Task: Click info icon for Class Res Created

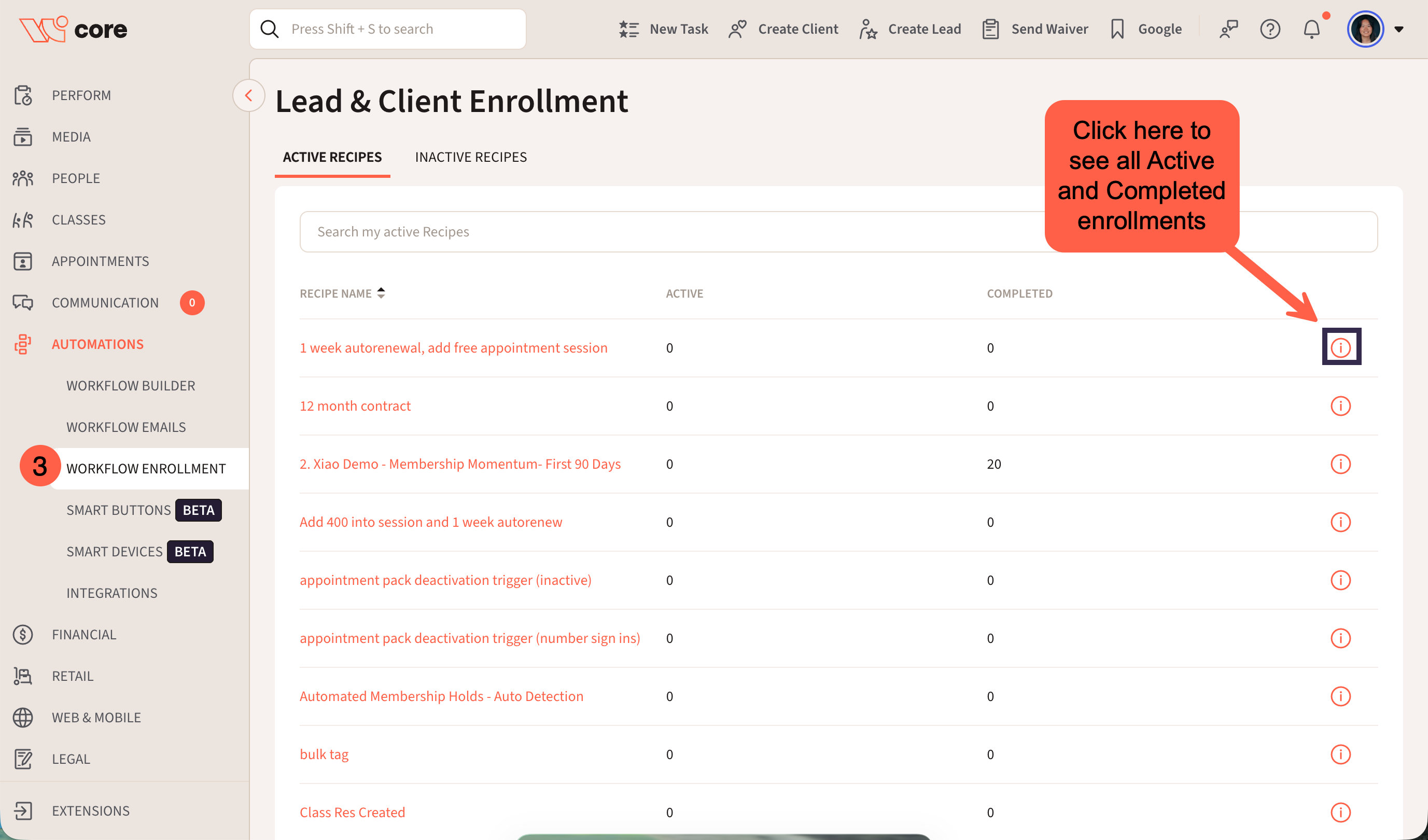Action: pos(1340,812)
